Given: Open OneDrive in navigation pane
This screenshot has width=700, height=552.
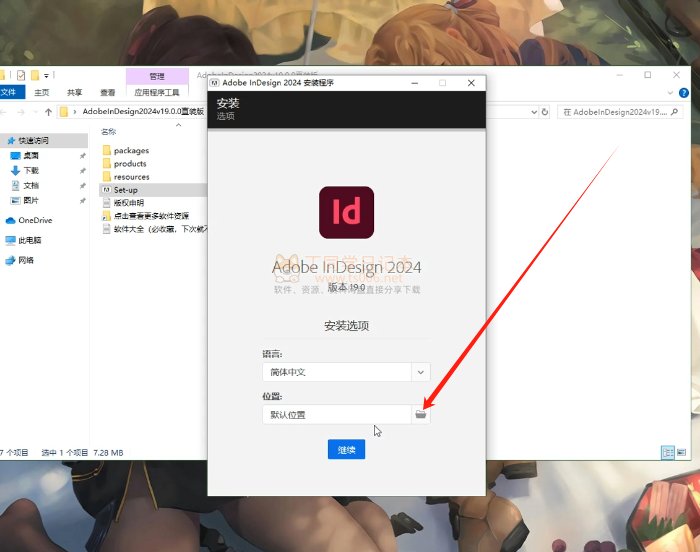Looking at the screenshot, I should click(x=29, y=220).
